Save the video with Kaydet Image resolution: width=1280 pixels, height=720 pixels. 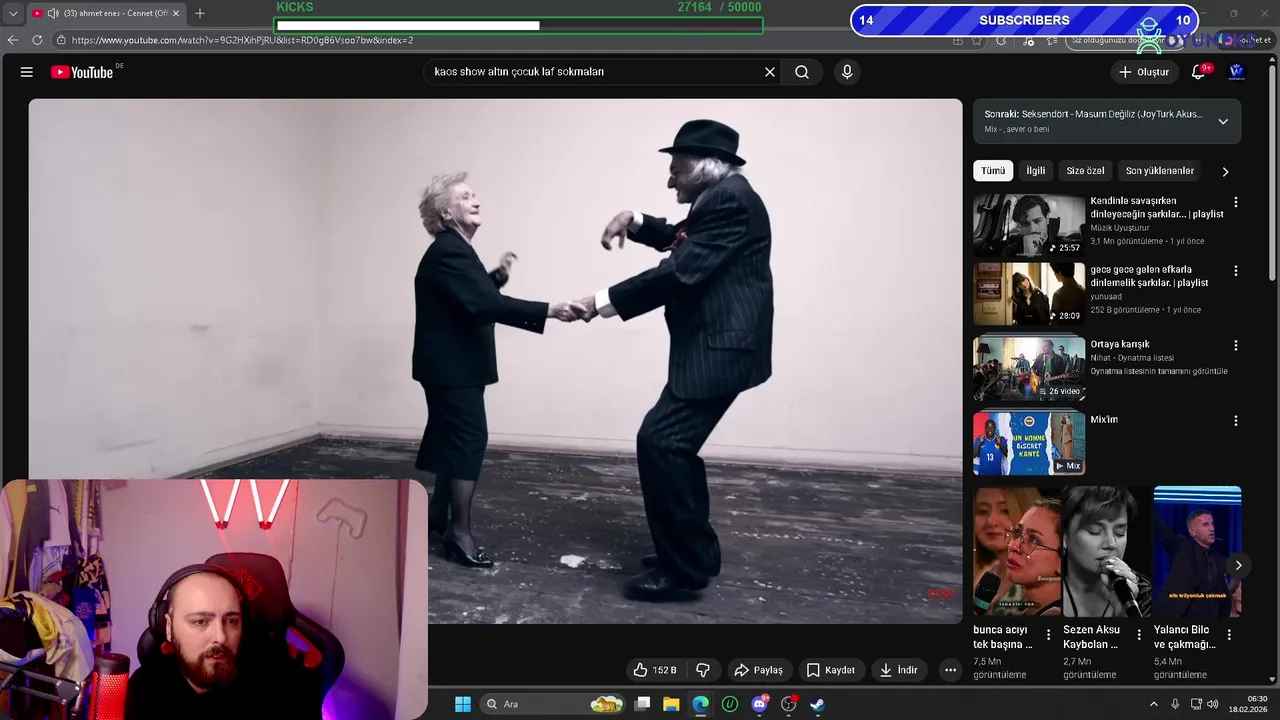coord(830,670)
